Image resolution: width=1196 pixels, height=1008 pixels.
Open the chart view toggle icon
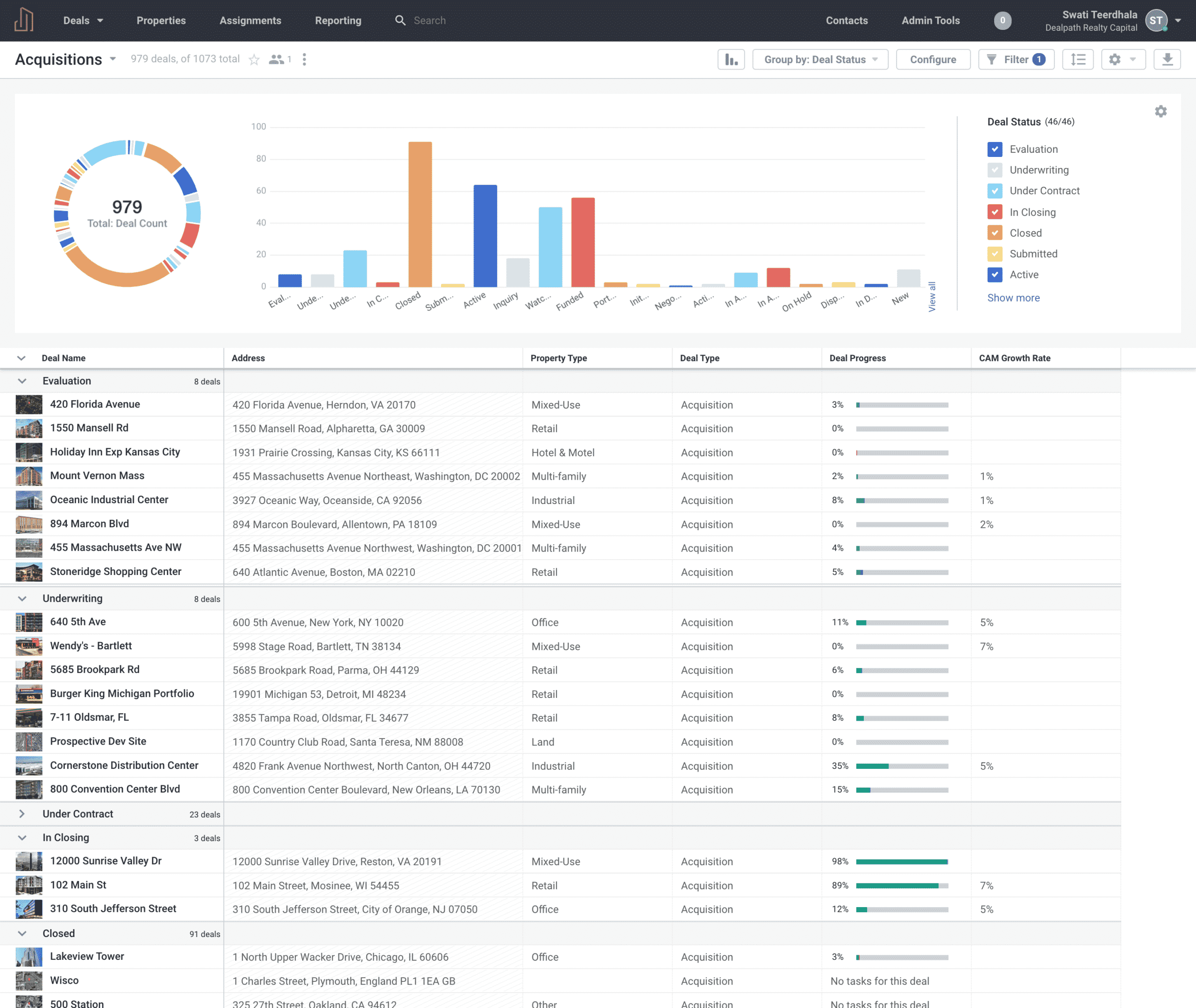coord(732,59)
